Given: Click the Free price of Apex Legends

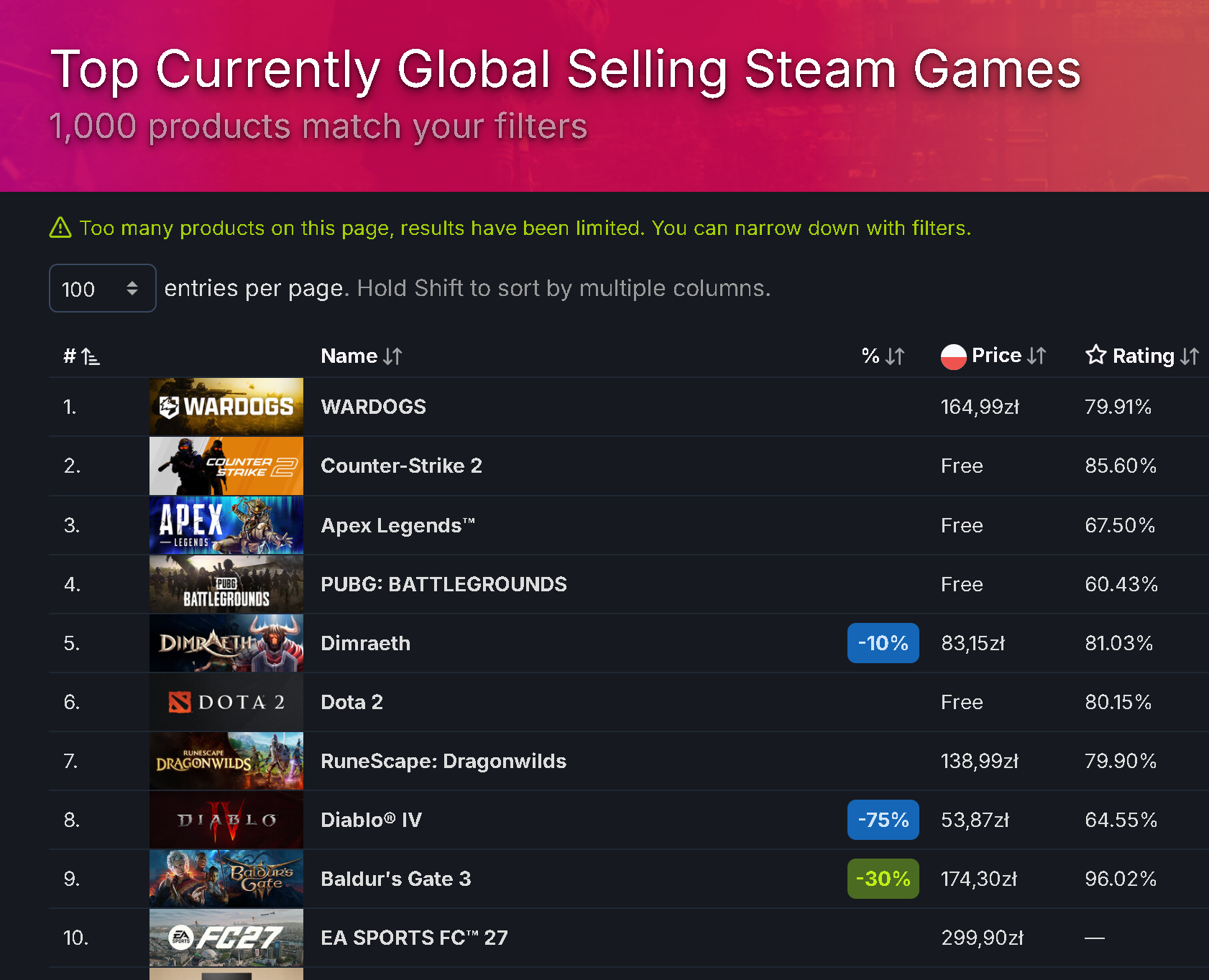Looking at the screenshot, I should coord(962,525).
